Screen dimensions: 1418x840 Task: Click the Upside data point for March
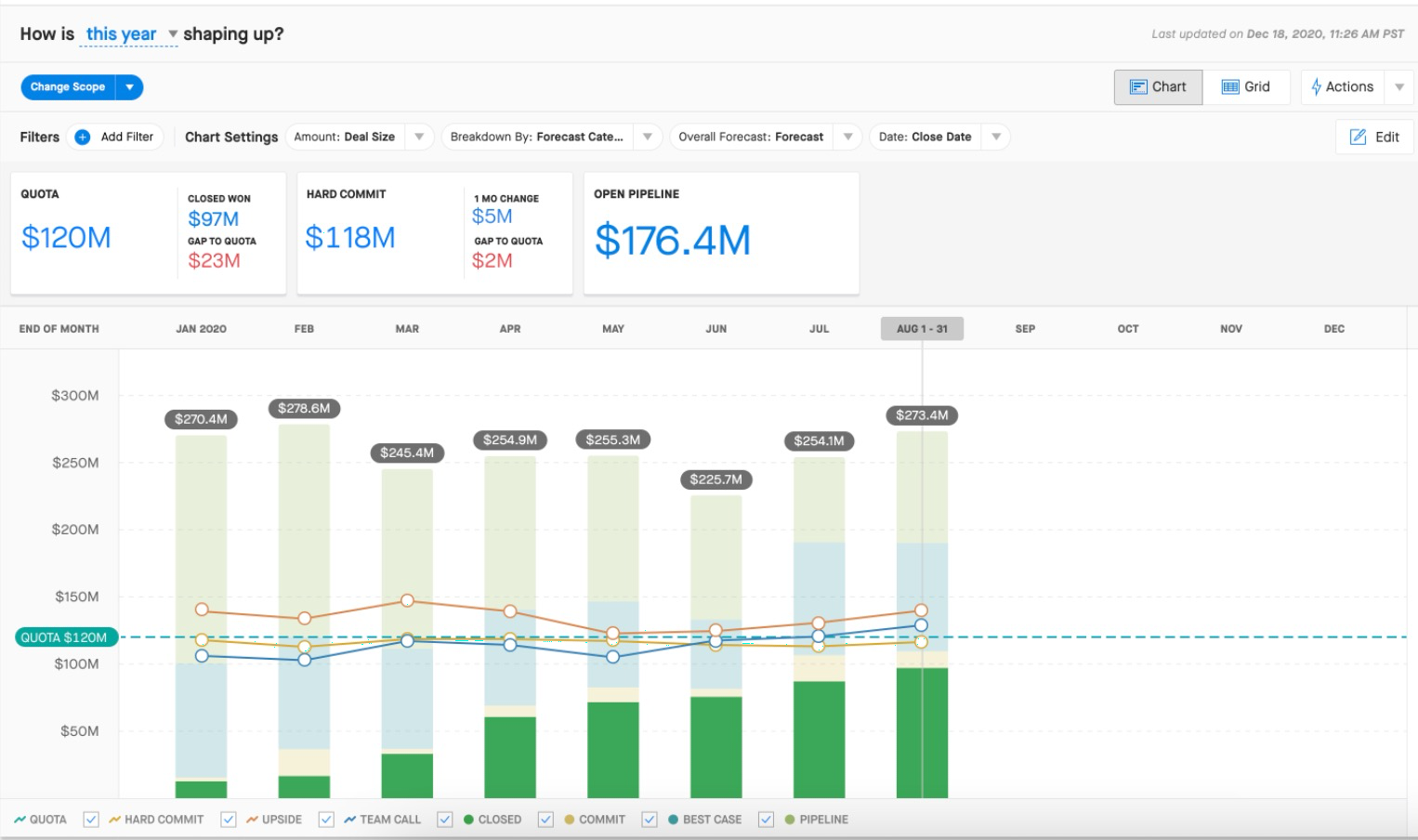(407, 600)
